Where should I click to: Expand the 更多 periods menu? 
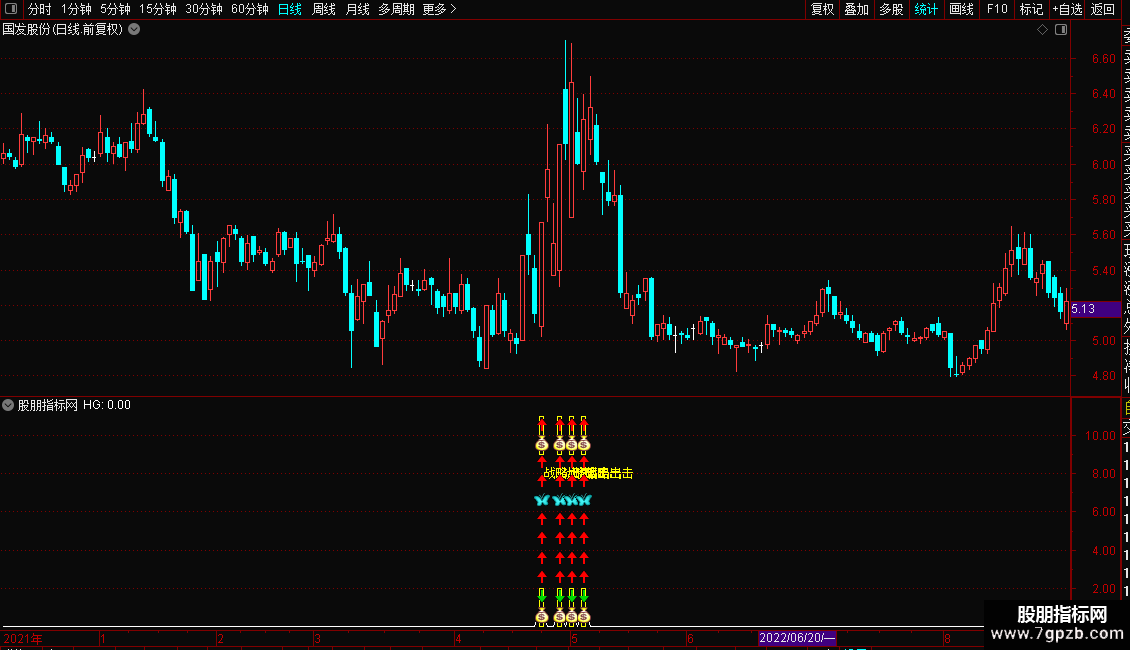440,9
